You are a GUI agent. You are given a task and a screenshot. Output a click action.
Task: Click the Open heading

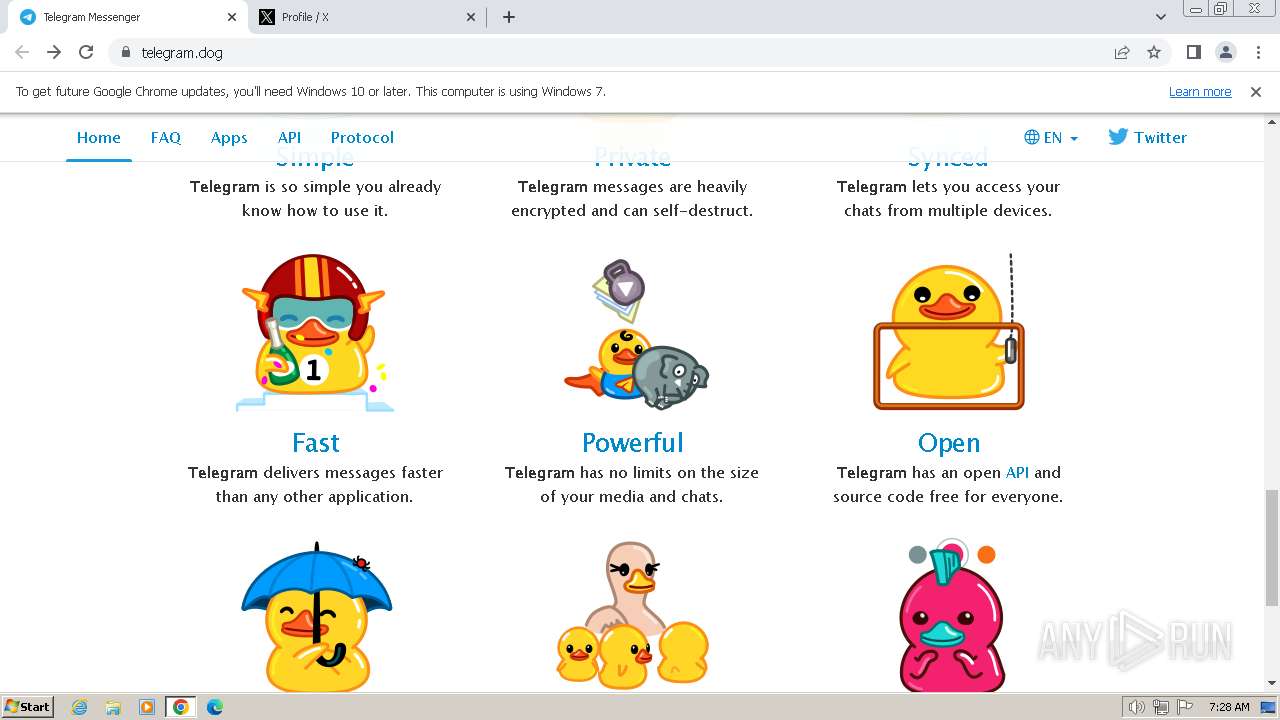pos(948,442)
